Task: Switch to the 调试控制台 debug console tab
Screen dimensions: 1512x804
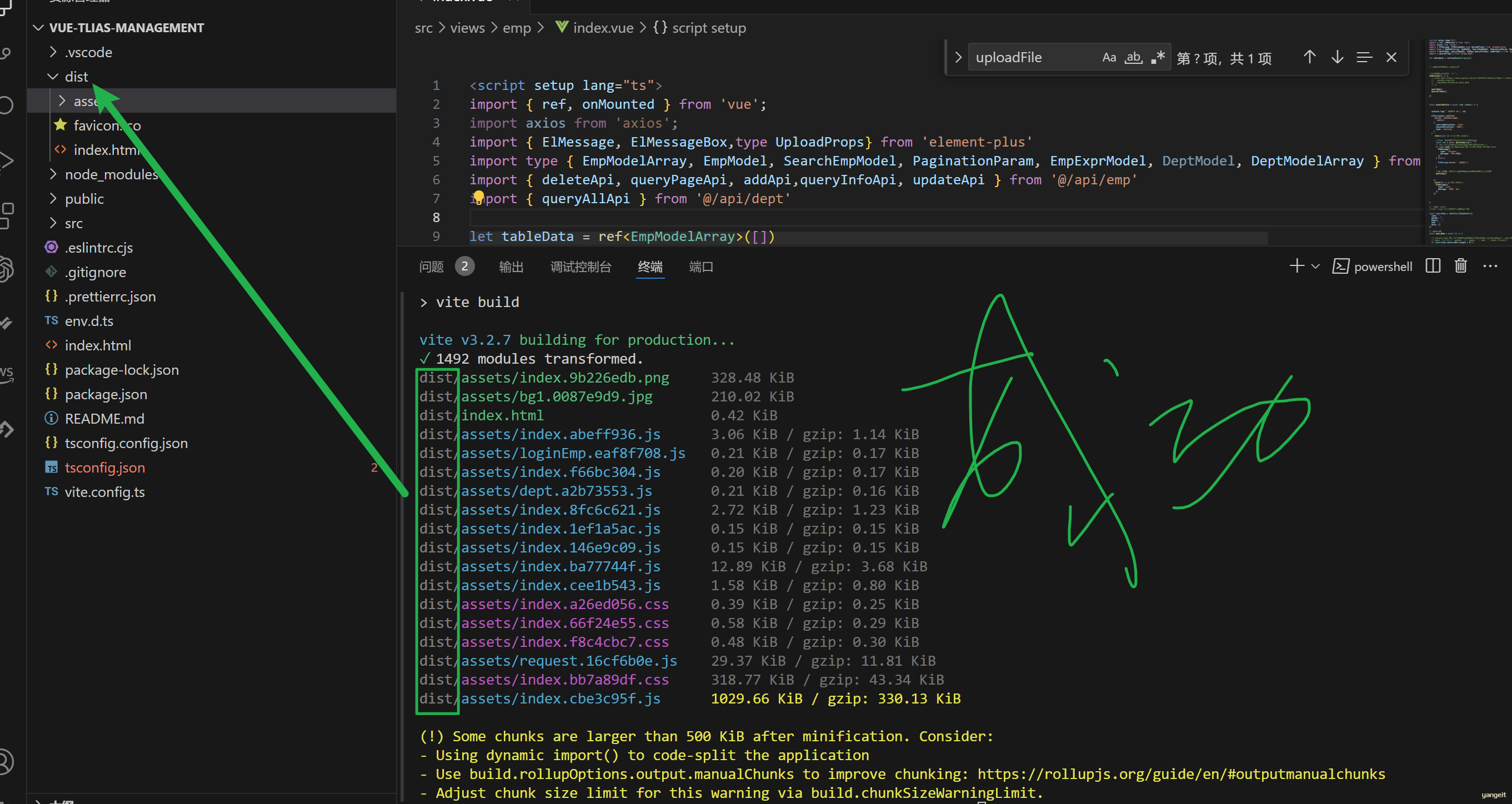Action: pos(580,267)
